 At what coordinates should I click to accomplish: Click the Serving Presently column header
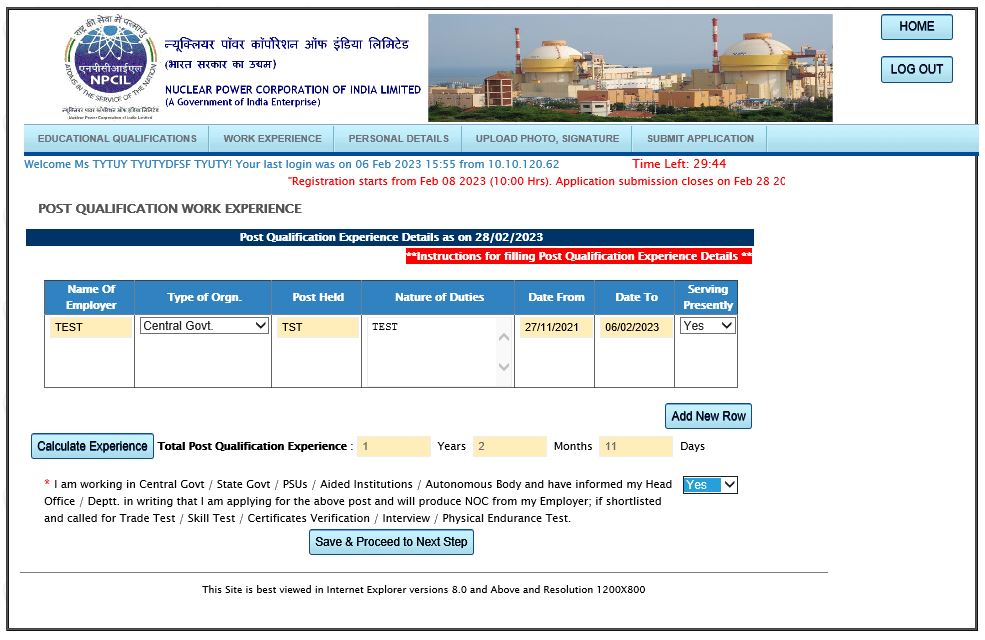click(x=707, y=298)
